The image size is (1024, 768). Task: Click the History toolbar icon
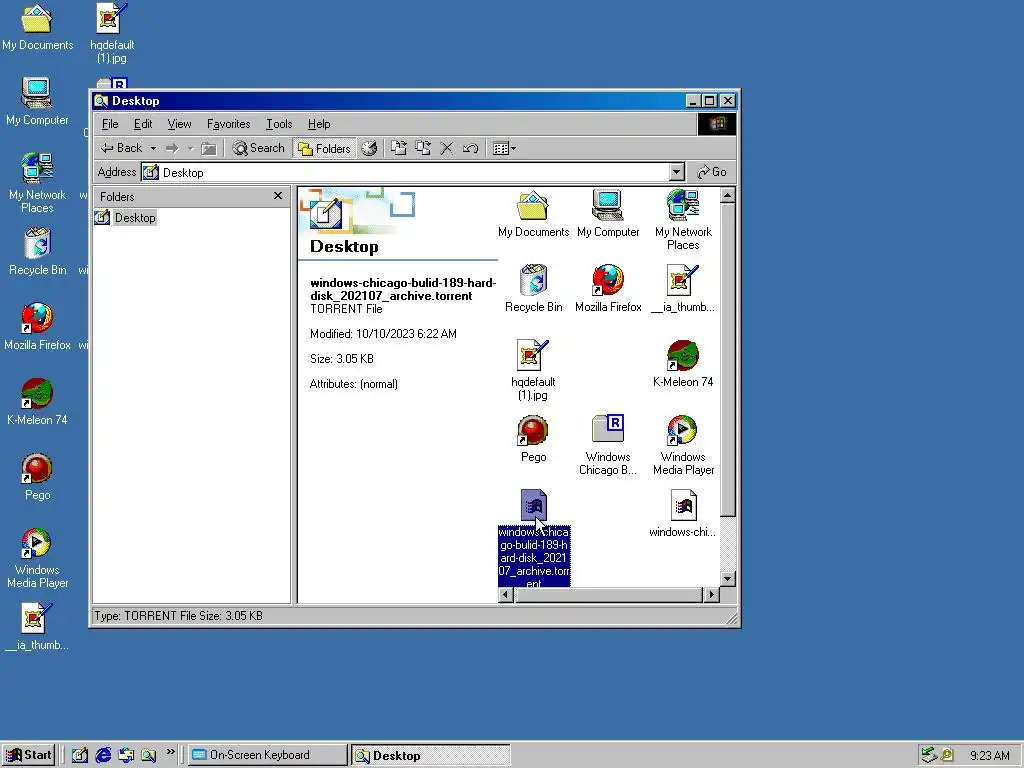tap(370, 149)
